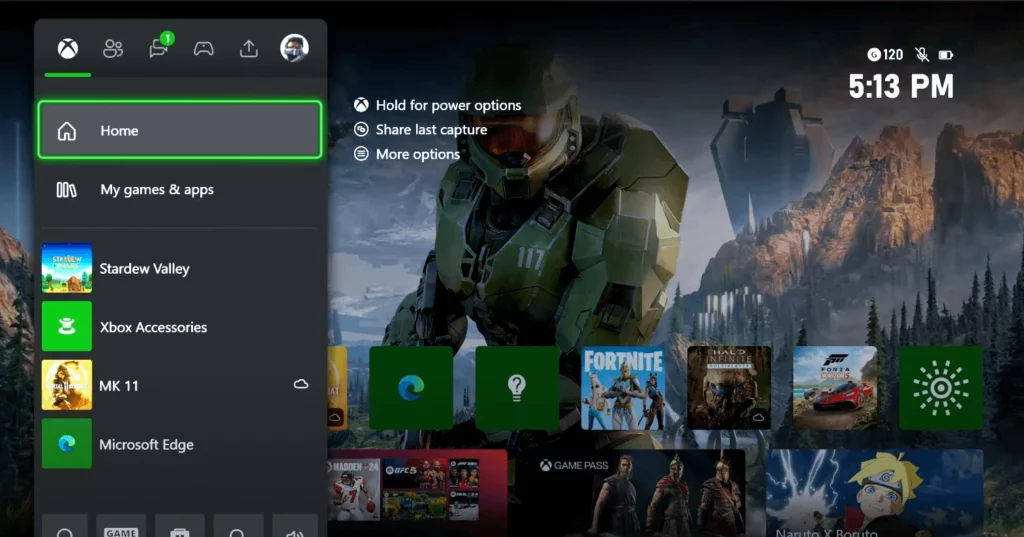Click the muted microphone status icon

pyautogui.click(x=921, y=55)
